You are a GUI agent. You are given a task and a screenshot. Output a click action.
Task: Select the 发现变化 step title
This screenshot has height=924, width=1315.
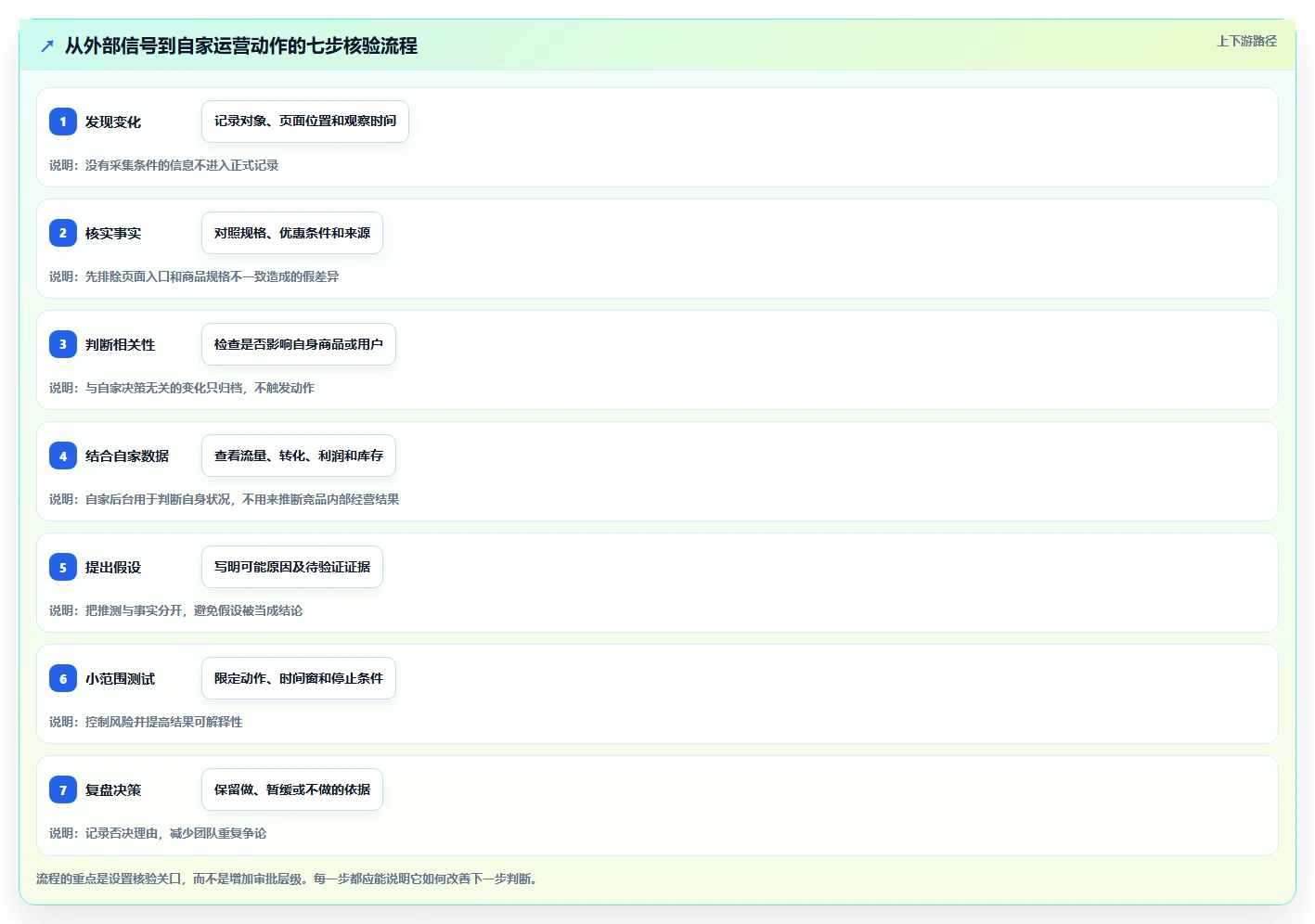[x=113, y=122]
